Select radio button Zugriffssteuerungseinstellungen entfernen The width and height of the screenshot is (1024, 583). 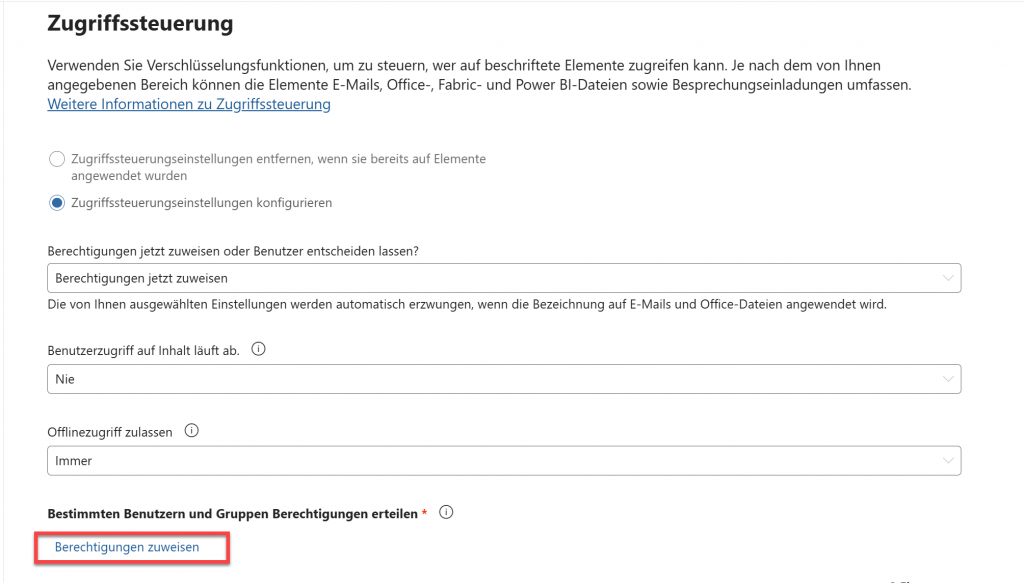coord(57,160)
